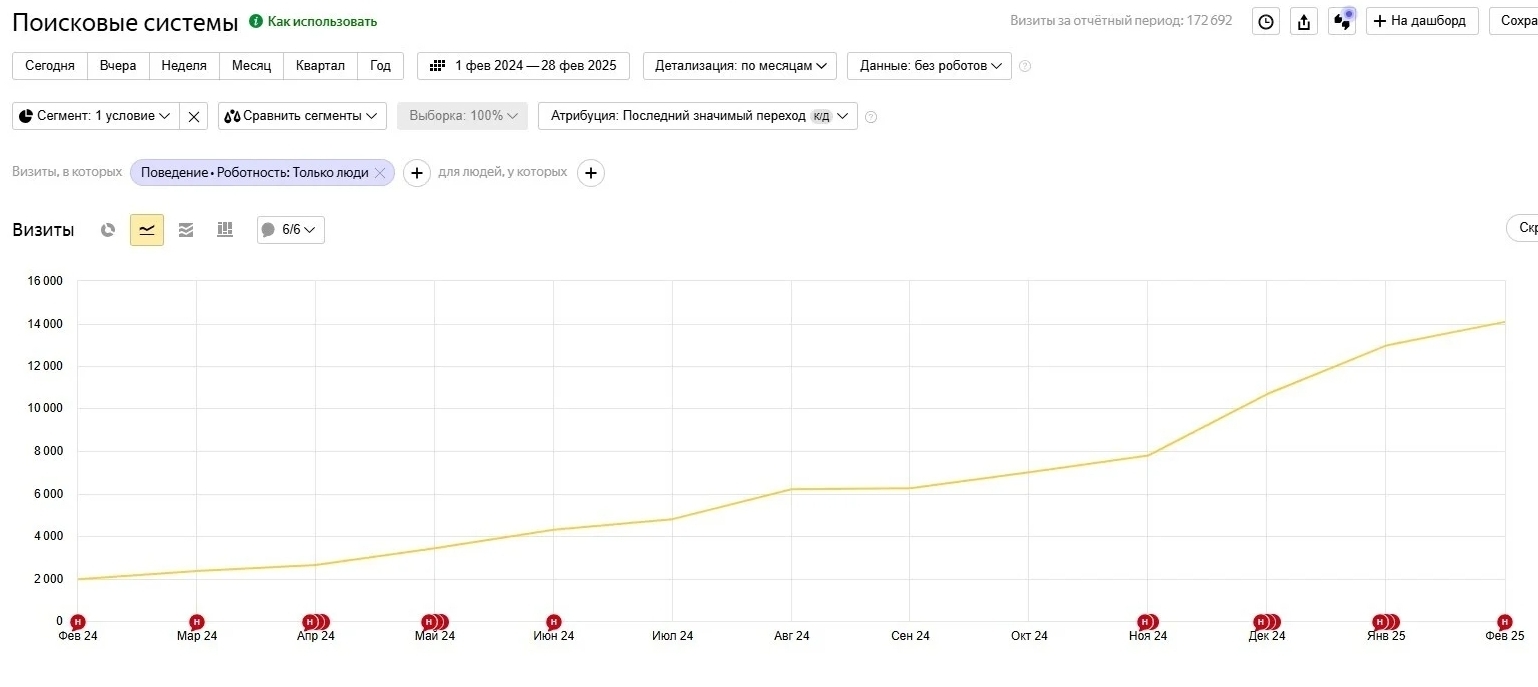Open the Как использовать link
The height and width of the screenshot is (687, 1538).
(322, 21)
